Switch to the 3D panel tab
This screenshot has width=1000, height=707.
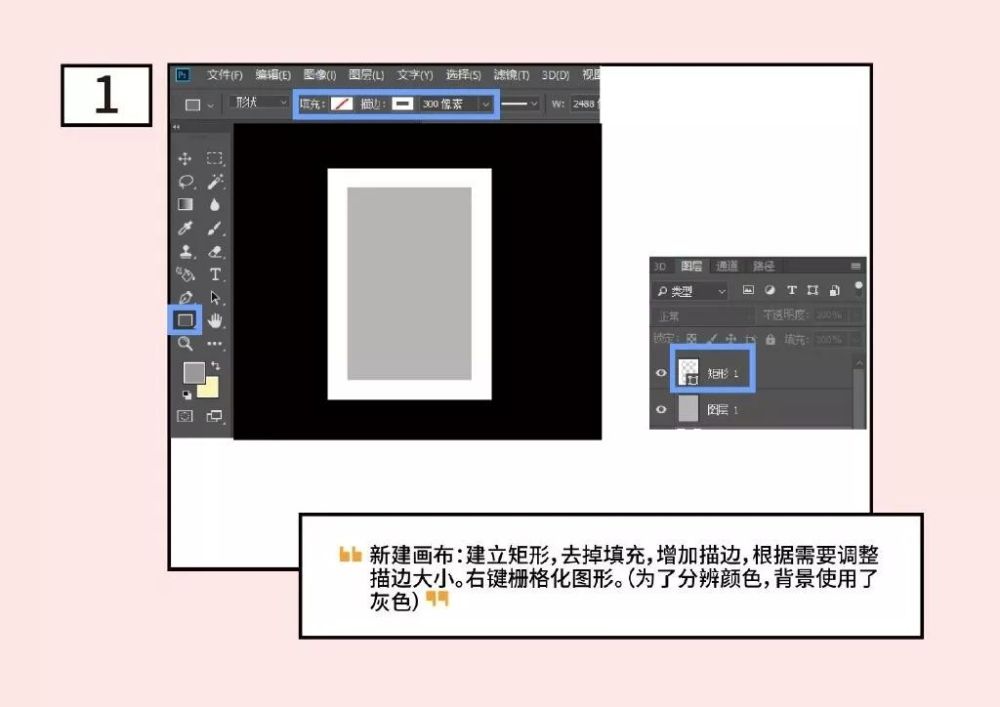click(x=661, y=266)
